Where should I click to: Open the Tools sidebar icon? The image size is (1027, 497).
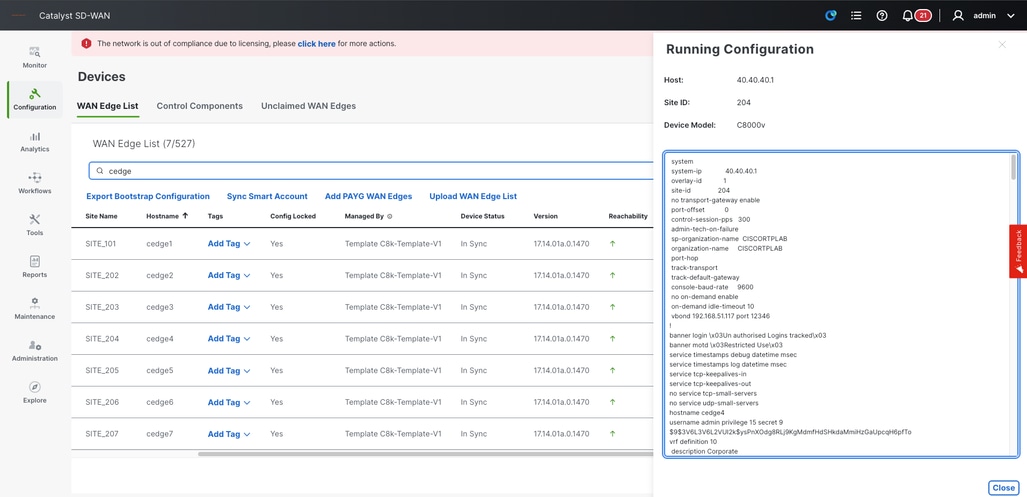click(34, 225)
